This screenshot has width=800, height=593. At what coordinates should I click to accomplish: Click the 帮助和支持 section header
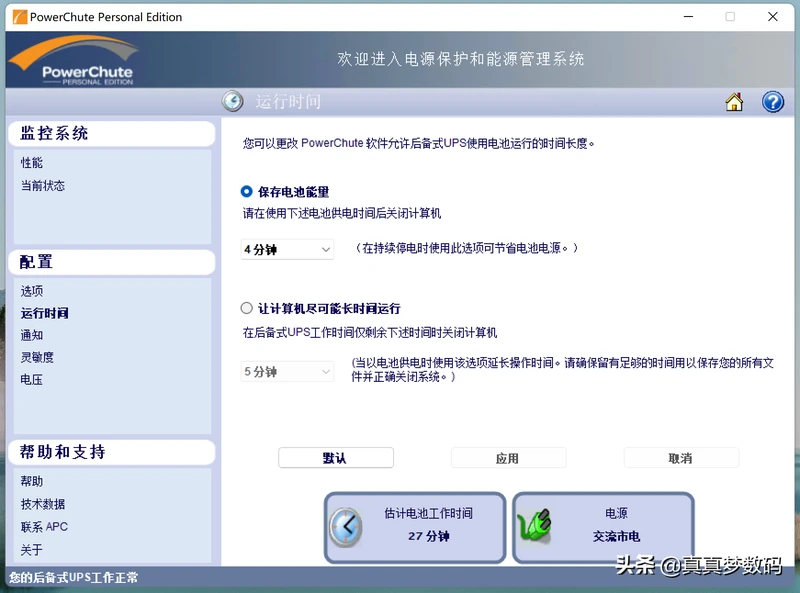pyautogui.click(x=112, y=452)
